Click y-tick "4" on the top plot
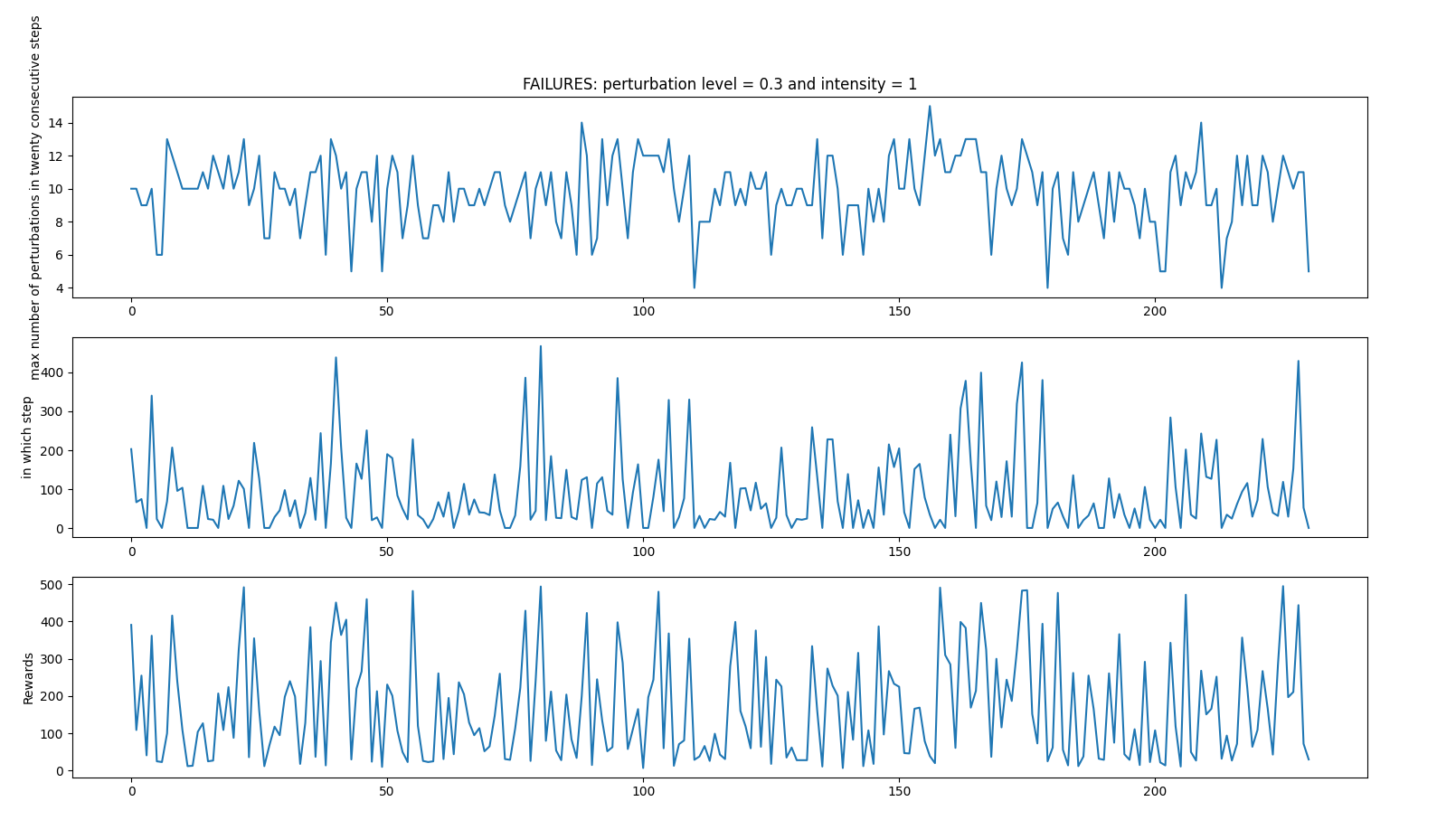This screenshot has height=839, width=1456. (58, 289)
